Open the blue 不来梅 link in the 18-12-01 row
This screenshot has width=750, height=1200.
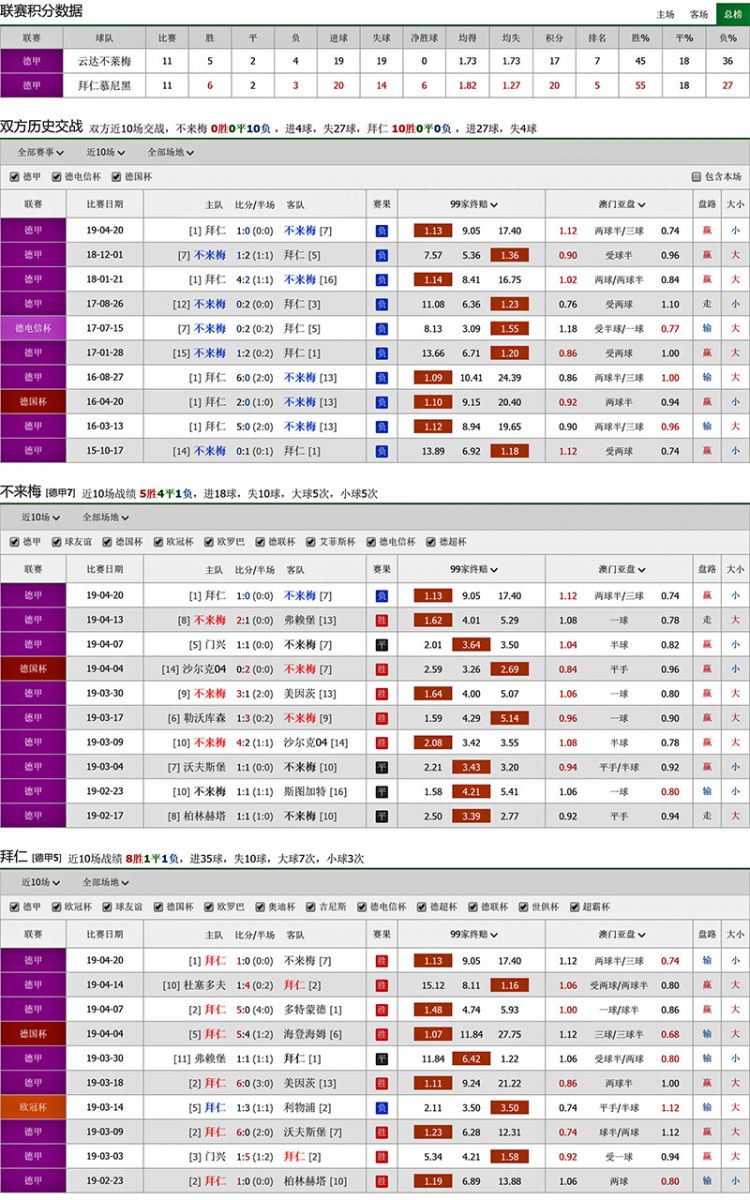210,255
